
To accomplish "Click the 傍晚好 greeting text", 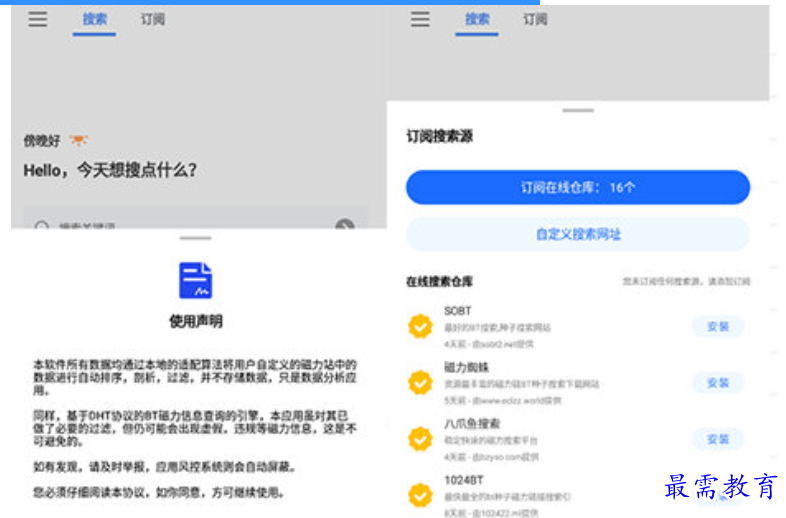I will pos(42,141).
